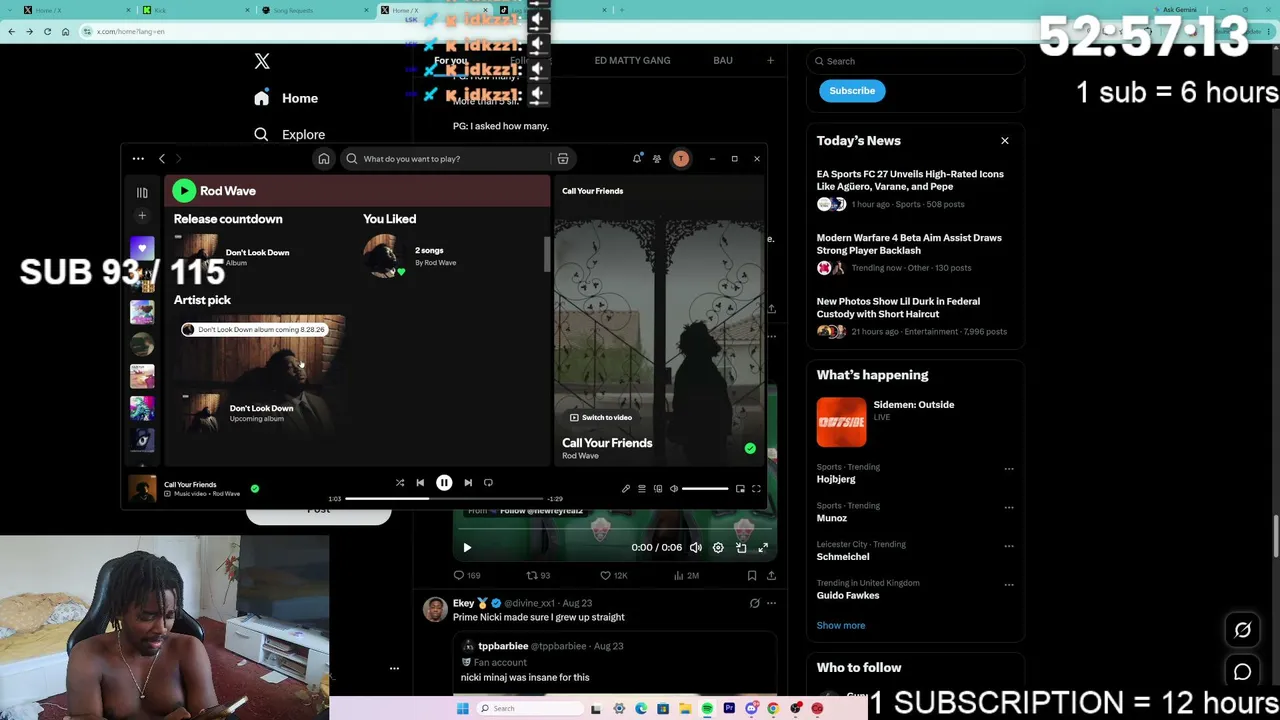The image size is (1280, 720).
Task: Open more options on Ekey's post
Action: tap(771, 604)
